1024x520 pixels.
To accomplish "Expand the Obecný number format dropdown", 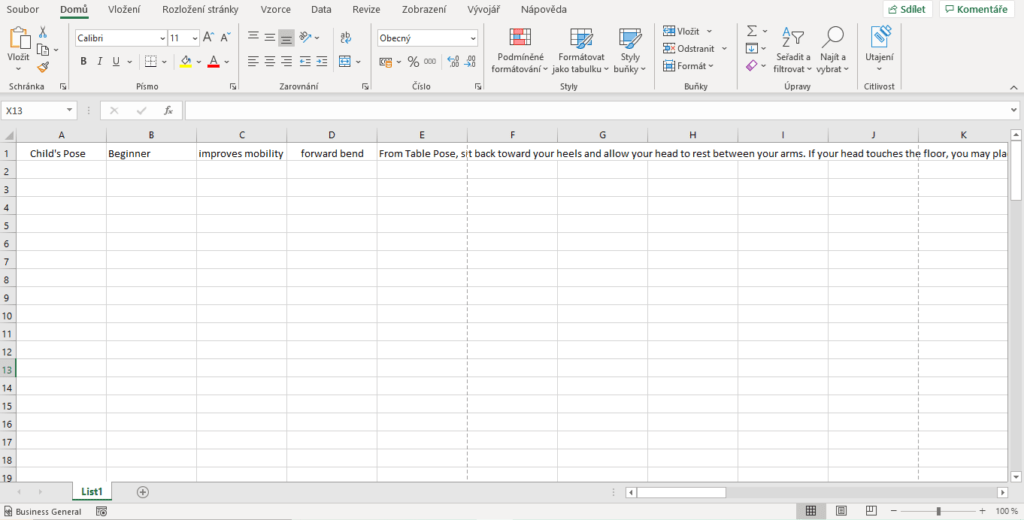I will (473, 38).
